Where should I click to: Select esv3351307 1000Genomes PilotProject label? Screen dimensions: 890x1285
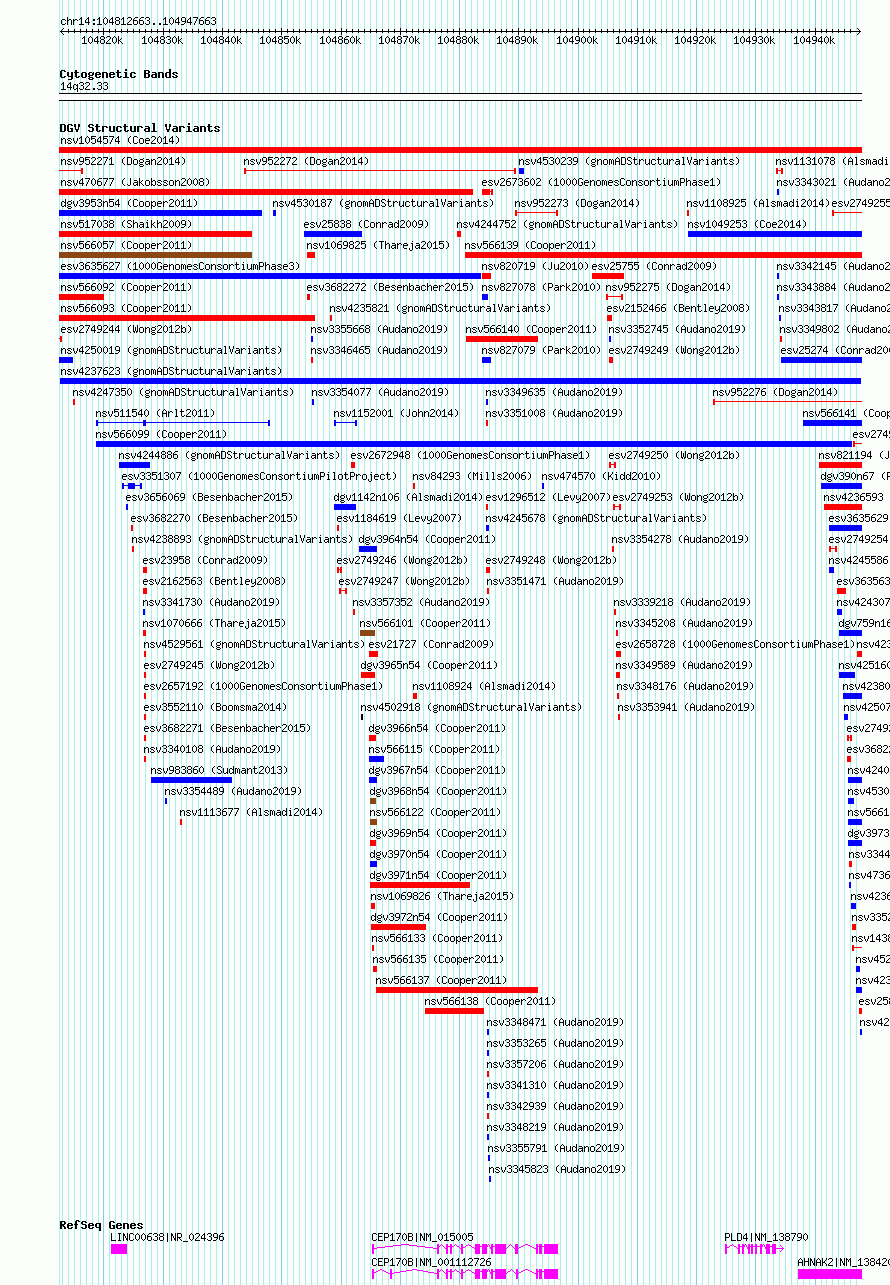tap(260, 476)
